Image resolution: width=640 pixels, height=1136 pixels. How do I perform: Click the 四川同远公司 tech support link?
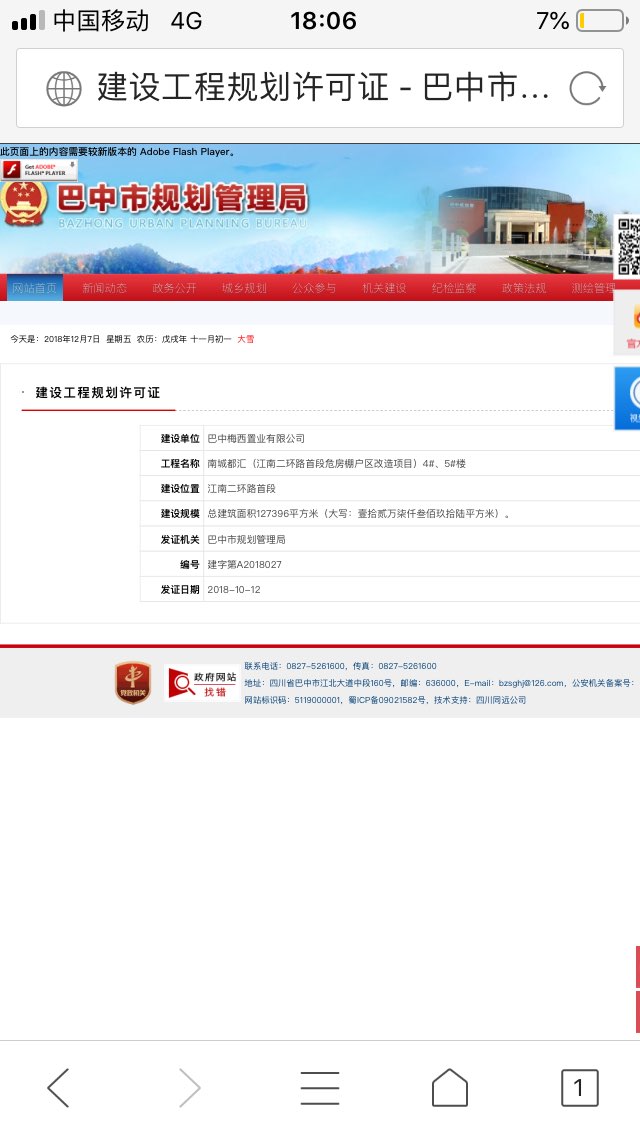click(x=500, y=700)
